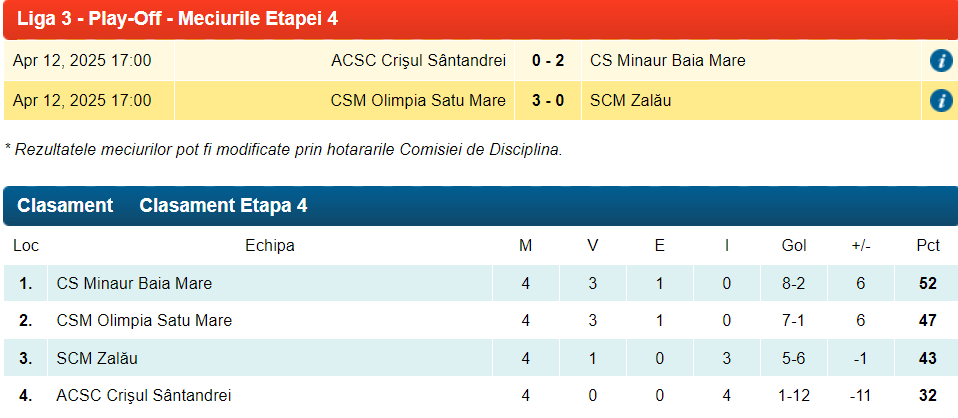Select CSM Olimpia Satu Mare in standings
Viewport: 958px width, 418px height.
coord(144,321)
